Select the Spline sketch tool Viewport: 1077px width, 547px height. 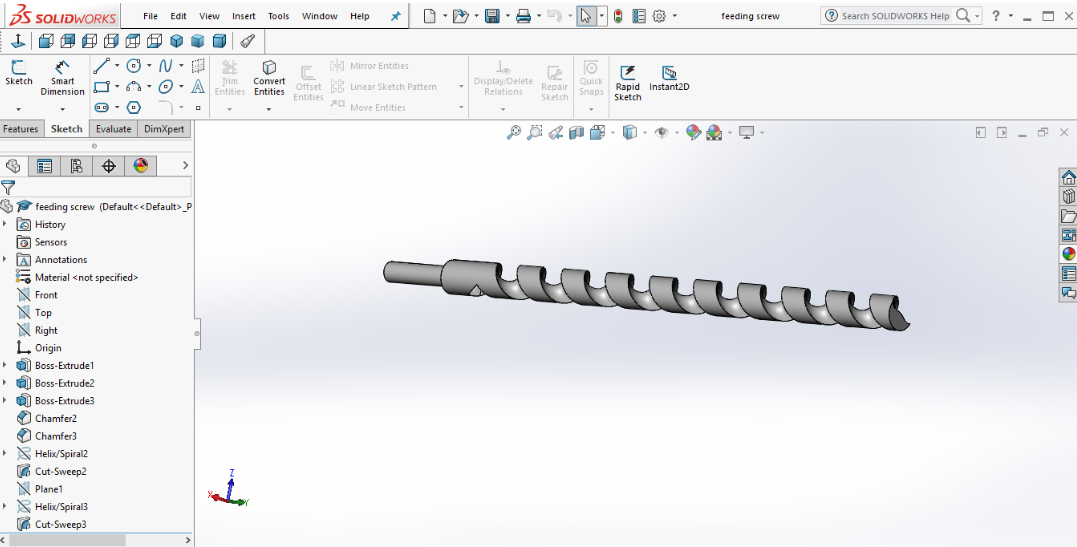pos(166,66)
